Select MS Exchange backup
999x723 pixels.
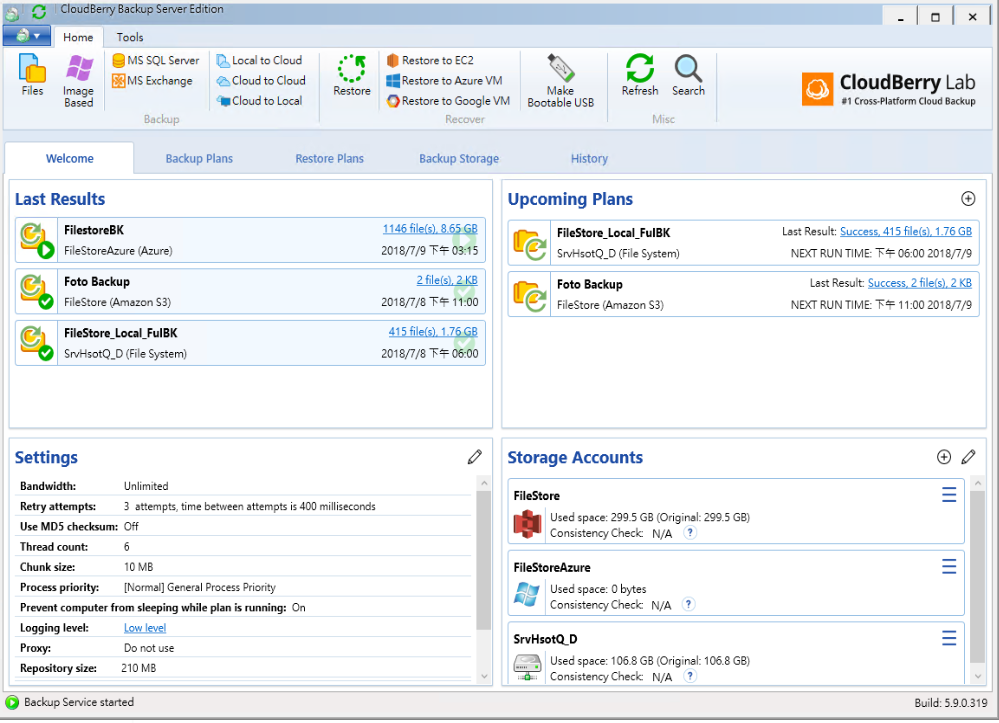152,81
